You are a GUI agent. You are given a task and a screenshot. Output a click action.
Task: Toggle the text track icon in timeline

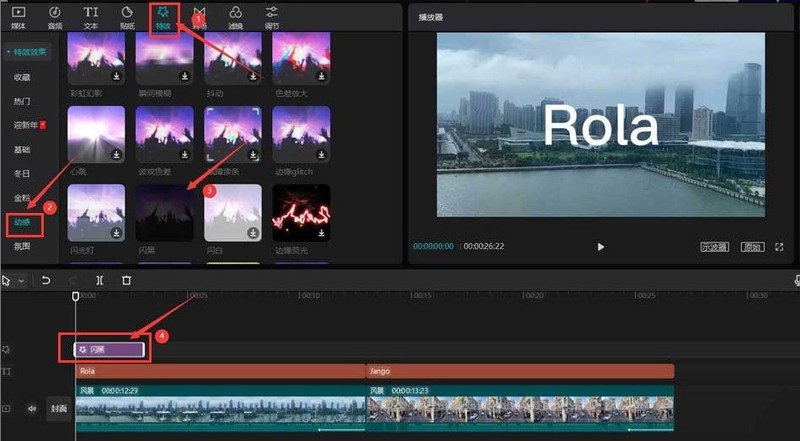tap(8, 371)
